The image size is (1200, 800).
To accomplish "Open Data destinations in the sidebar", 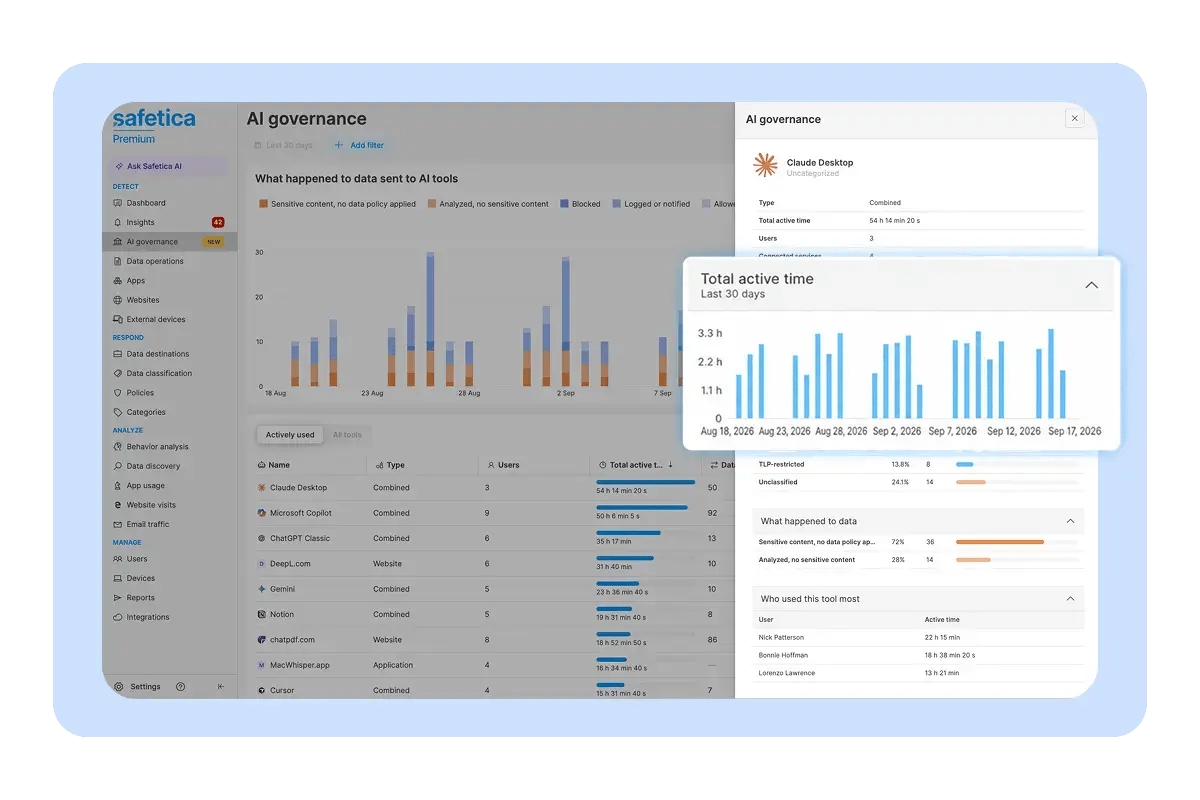I will 158,354.
